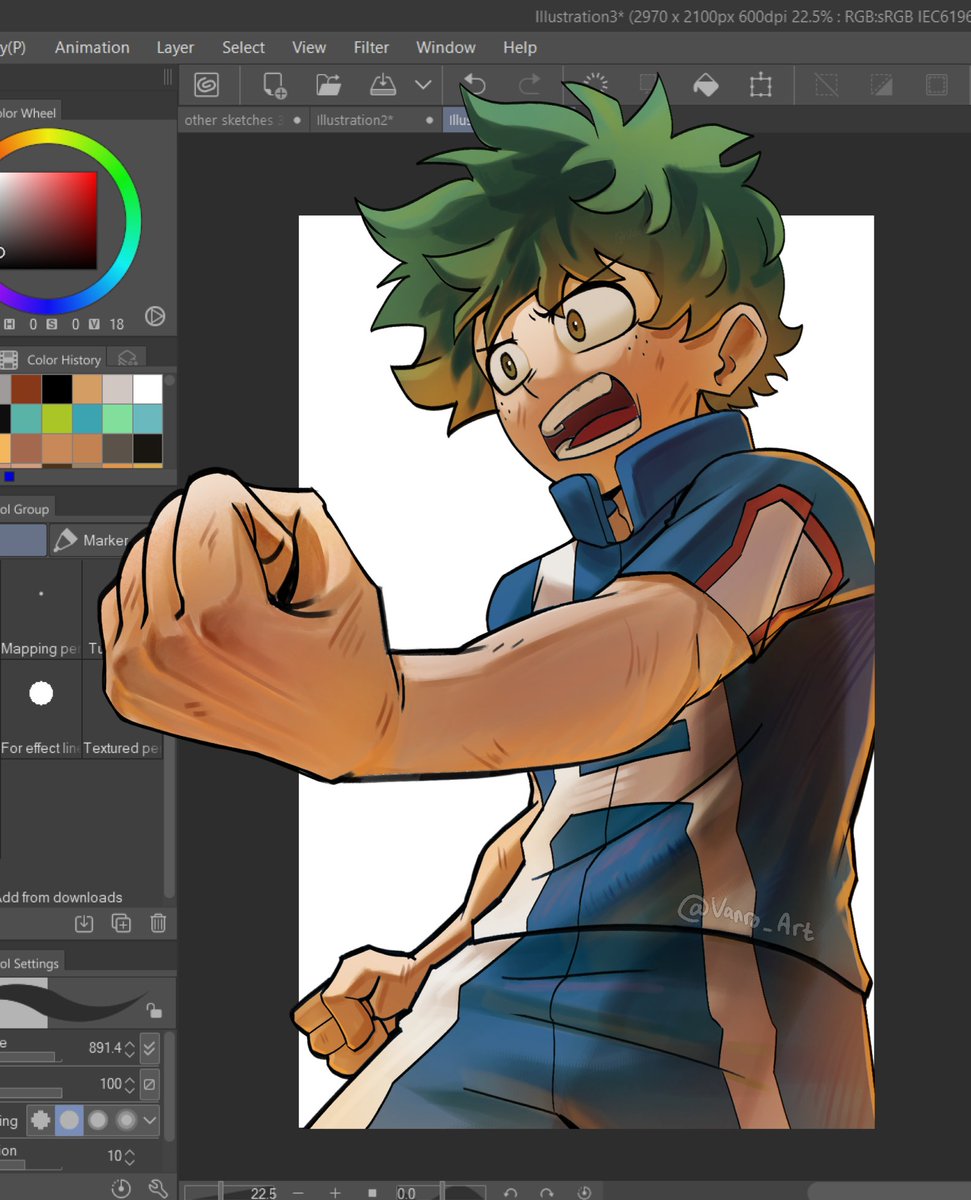The image size is (971, 1200).
Task: Pick the light green swatch in Color History
Action: [117, 419]
